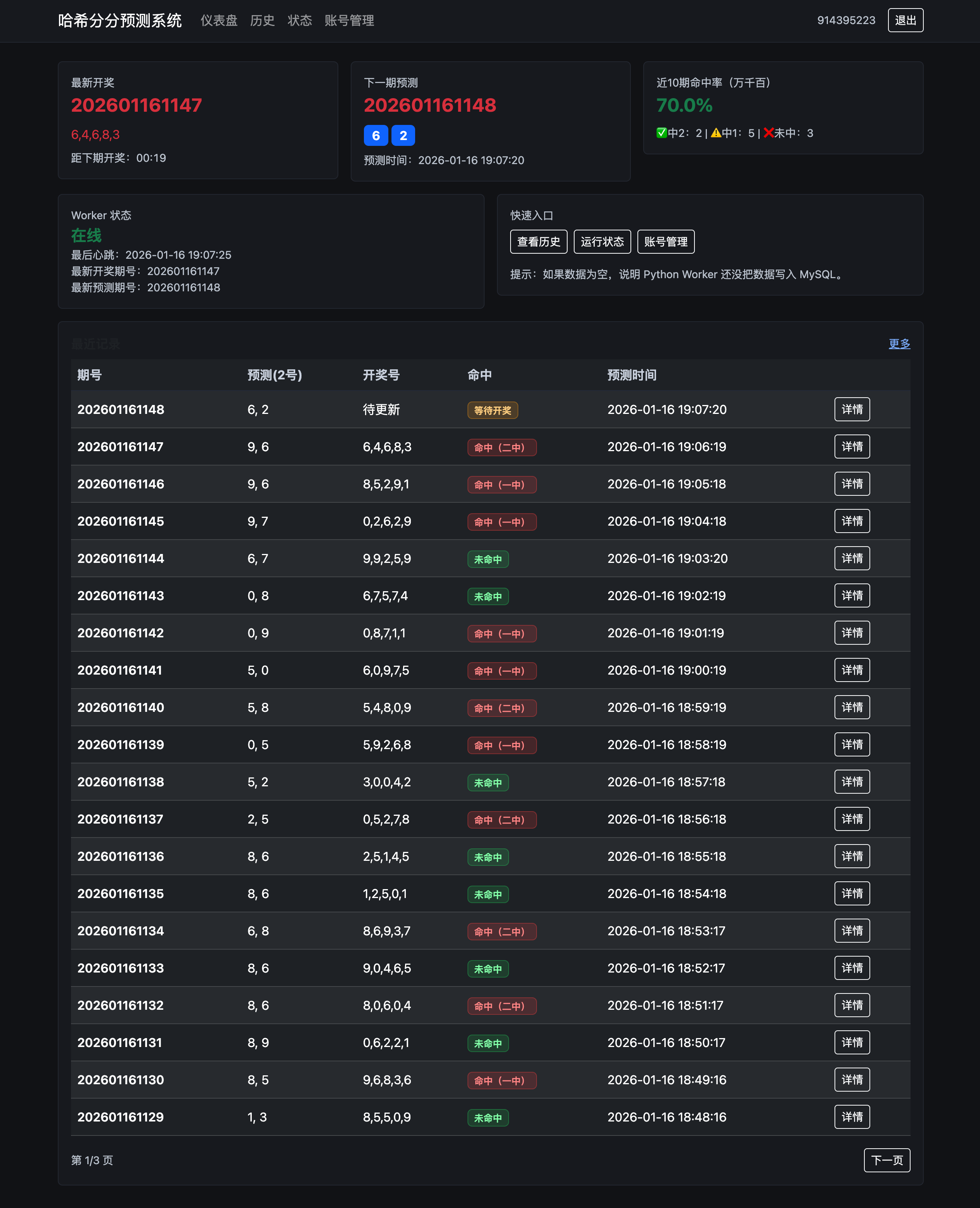Viewport: 980px width, 1208px height.
Task: Click the 未命中 badge on row 202601161144
Action: (x=488, y=559)
